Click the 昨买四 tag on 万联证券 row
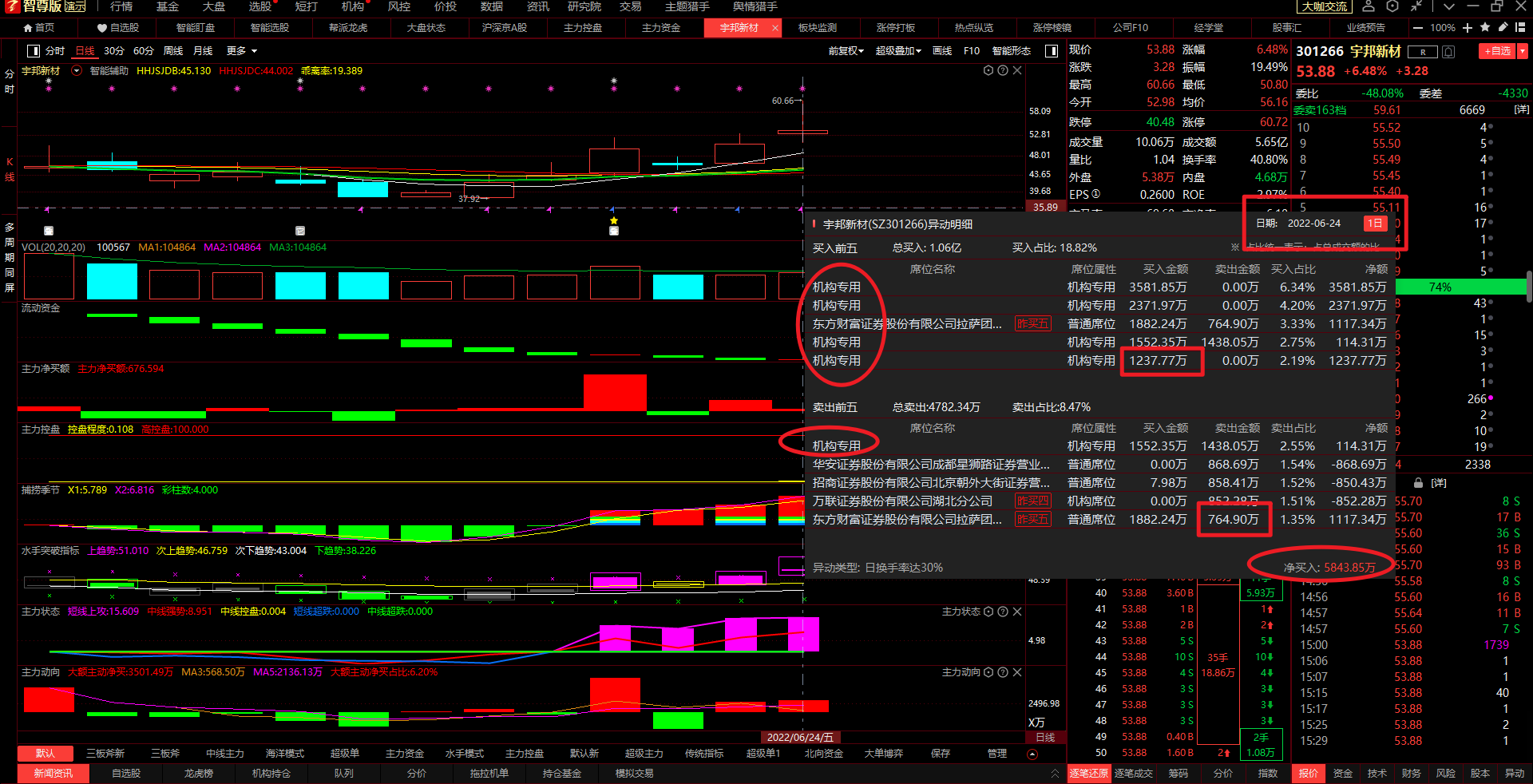 1032,501
